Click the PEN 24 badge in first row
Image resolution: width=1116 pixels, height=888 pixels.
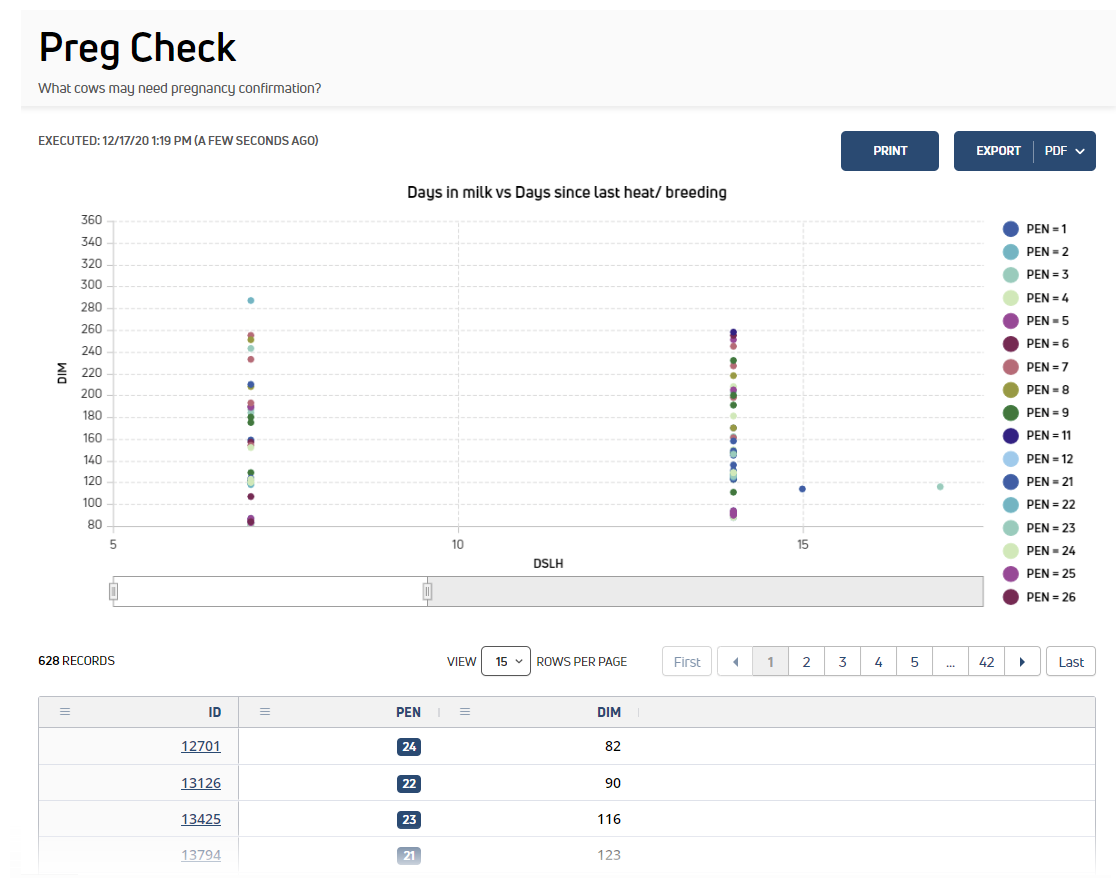click(409, 746)
